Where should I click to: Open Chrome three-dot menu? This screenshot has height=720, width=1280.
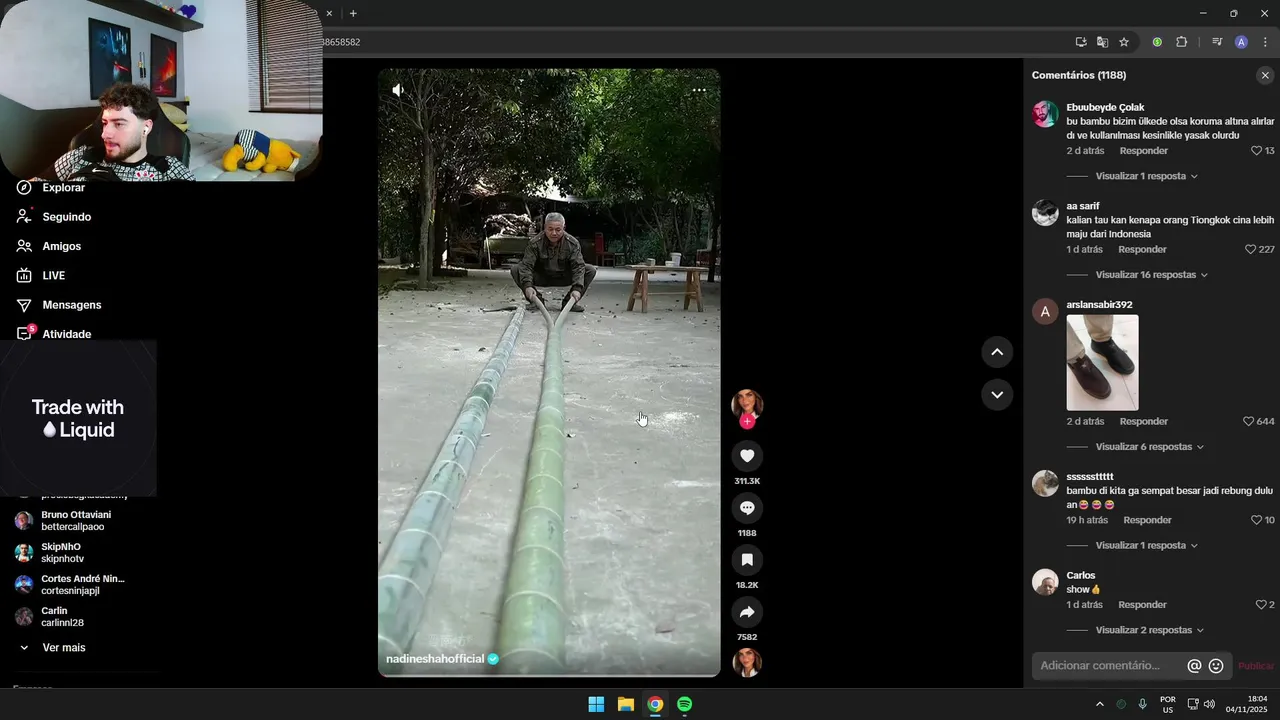[1265, 42]
